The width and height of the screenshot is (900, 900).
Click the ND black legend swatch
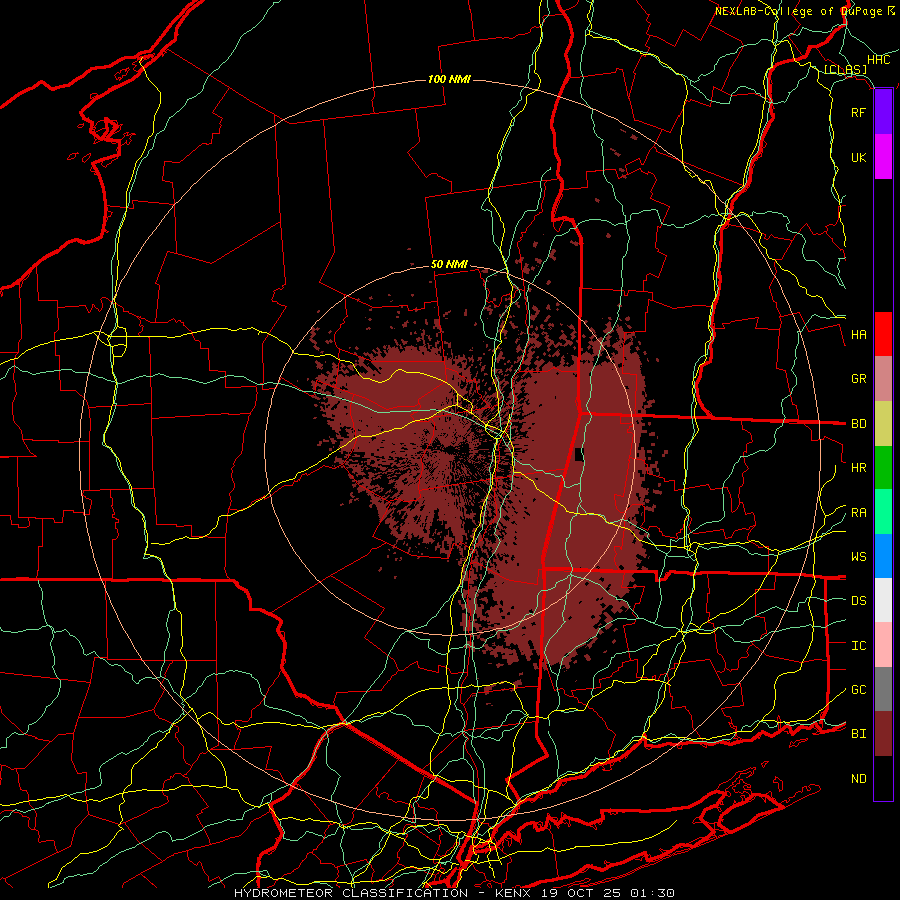coord(883,778)
